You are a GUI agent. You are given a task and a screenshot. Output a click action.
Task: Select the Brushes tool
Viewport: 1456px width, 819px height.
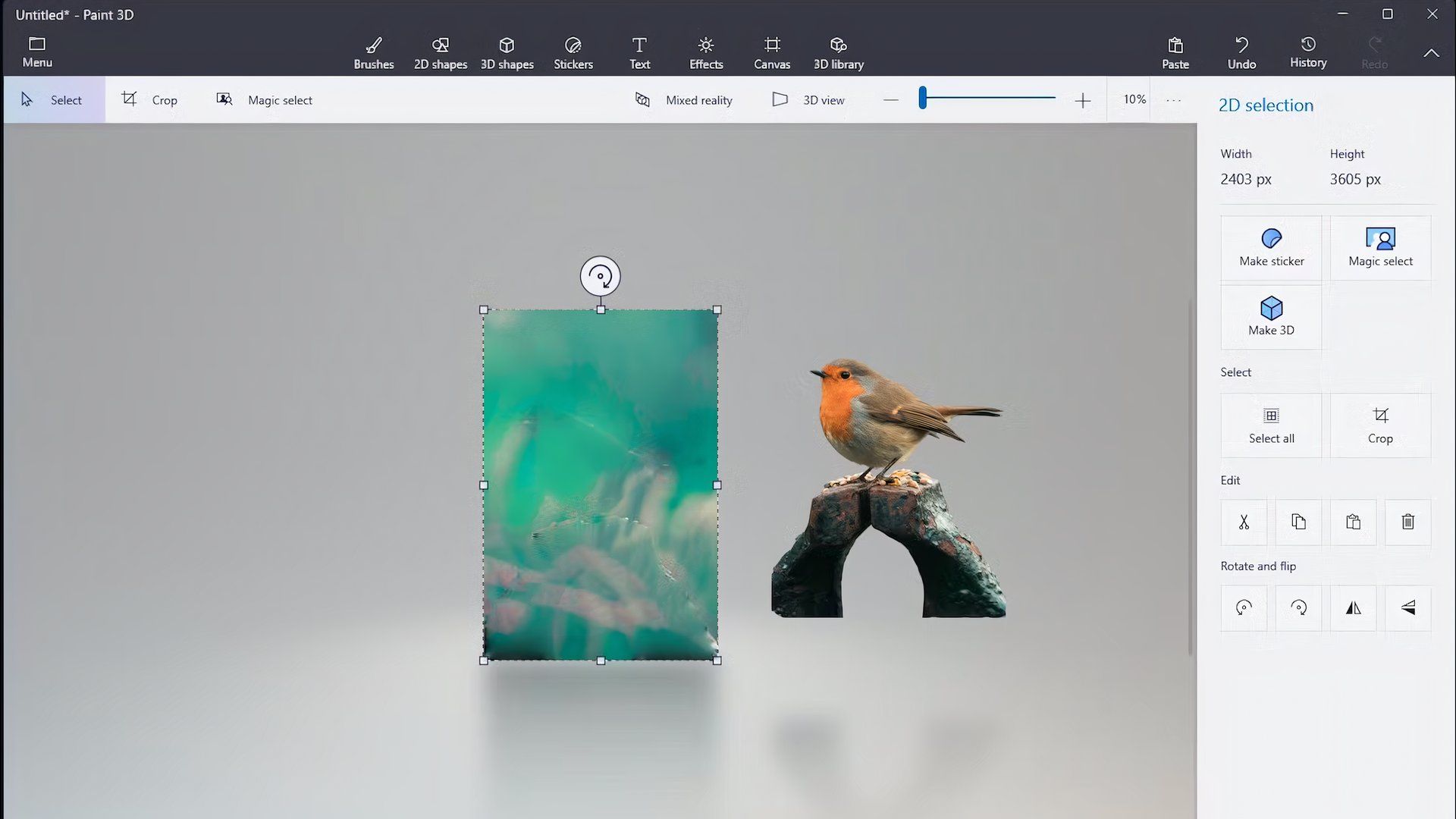pyautogui.click(x=374, y=53)
